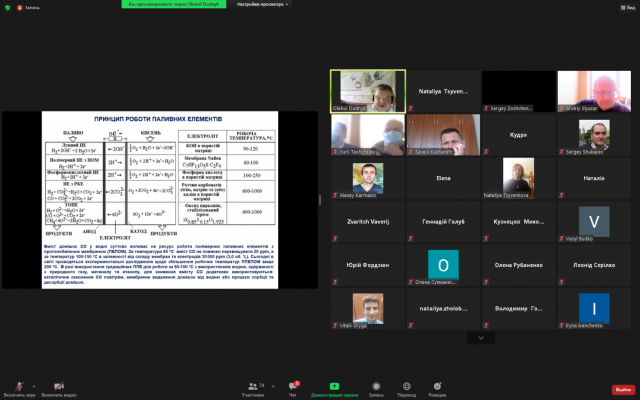
Task: Select the nataliya.zholob tile
Action: point(443,309)
